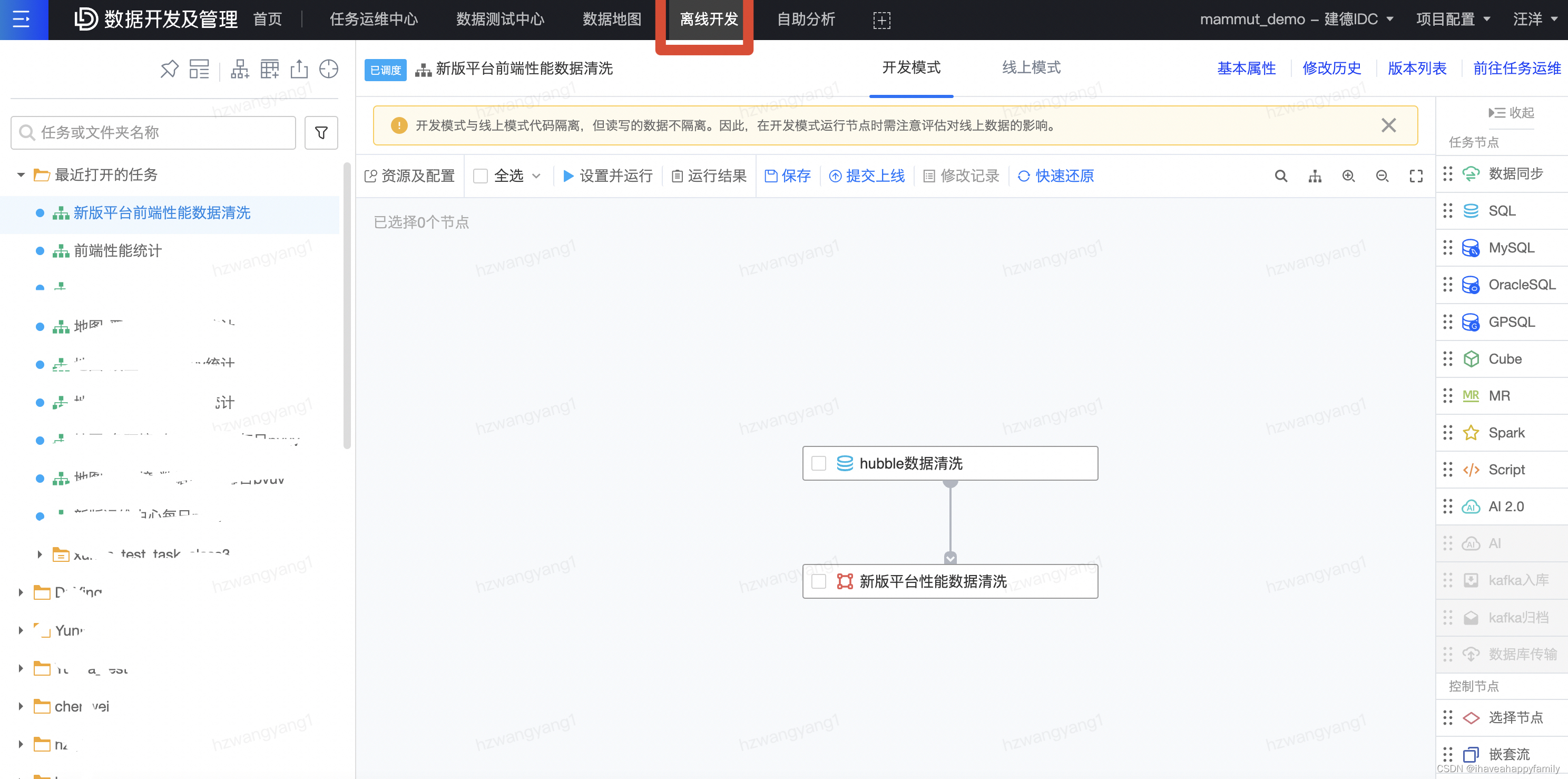This screenshot has width=1568, height=779.
Task: Open the 项目配置 dropdown menu
Action: point(1452,19)
